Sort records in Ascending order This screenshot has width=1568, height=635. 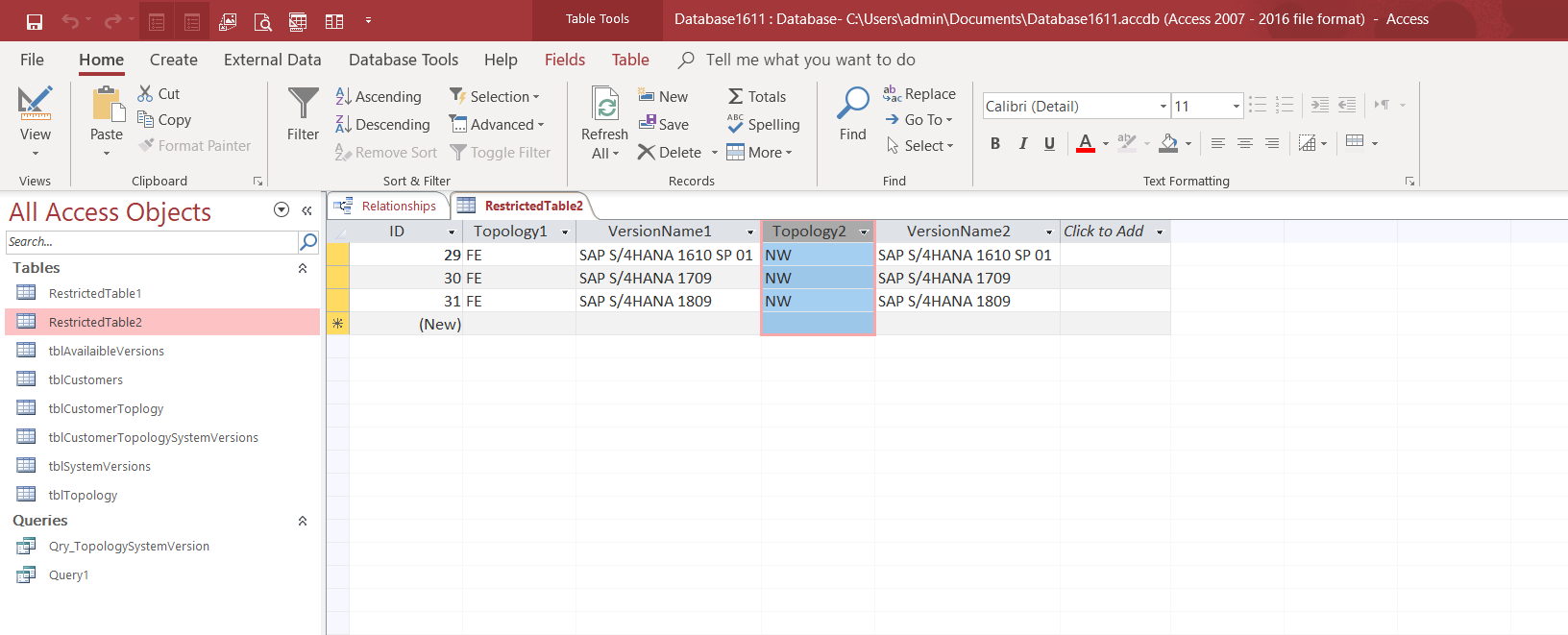tap(379, 97)
